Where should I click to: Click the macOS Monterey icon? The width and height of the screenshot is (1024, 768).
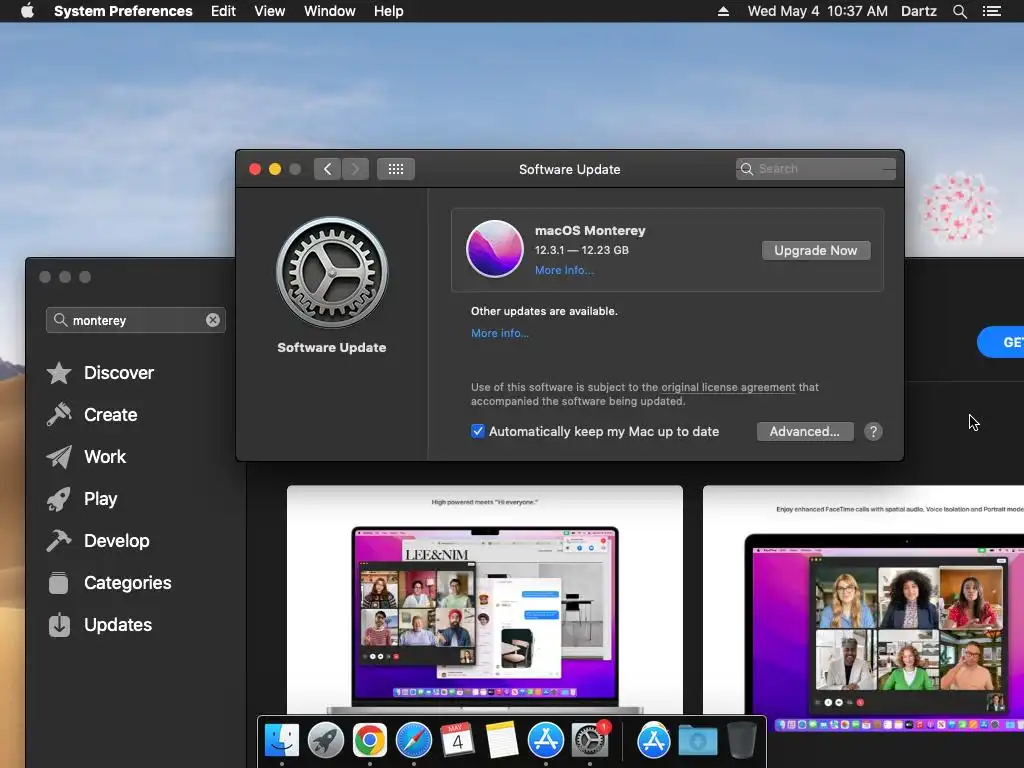[x=495, y=249]
